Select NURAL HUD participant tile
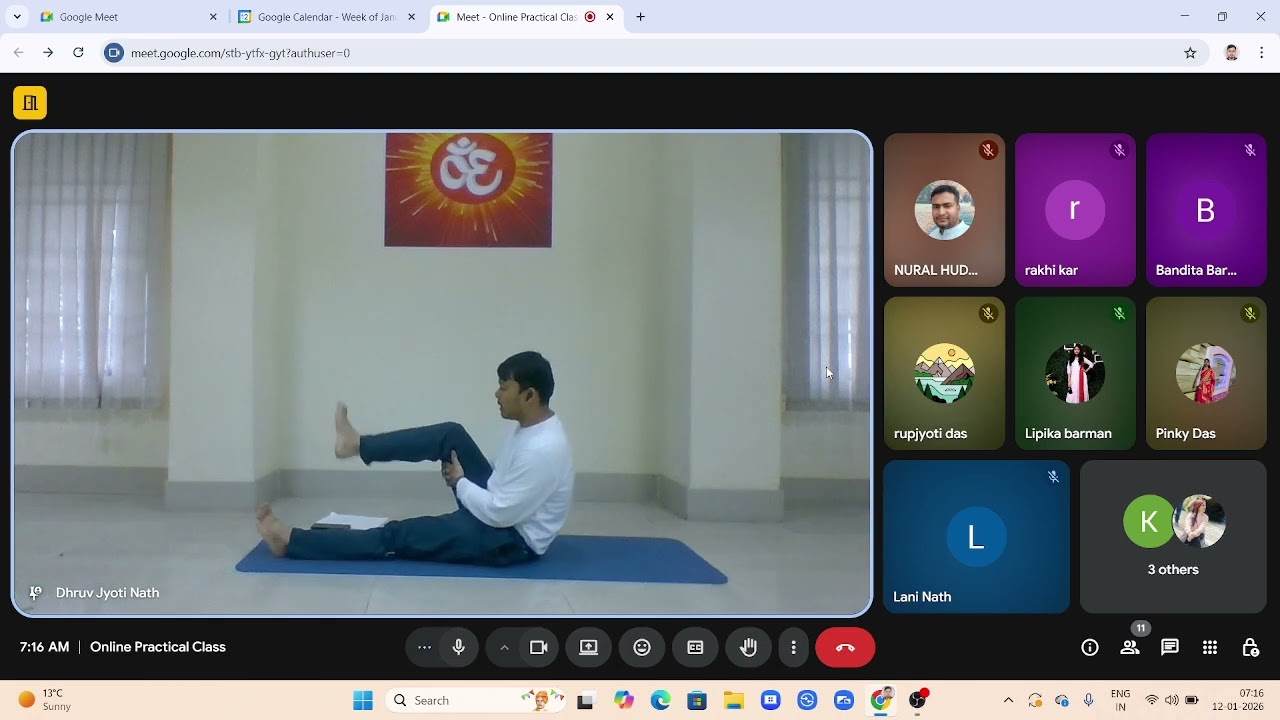The height and width of the screenshot is (720, 1280). 944,210
